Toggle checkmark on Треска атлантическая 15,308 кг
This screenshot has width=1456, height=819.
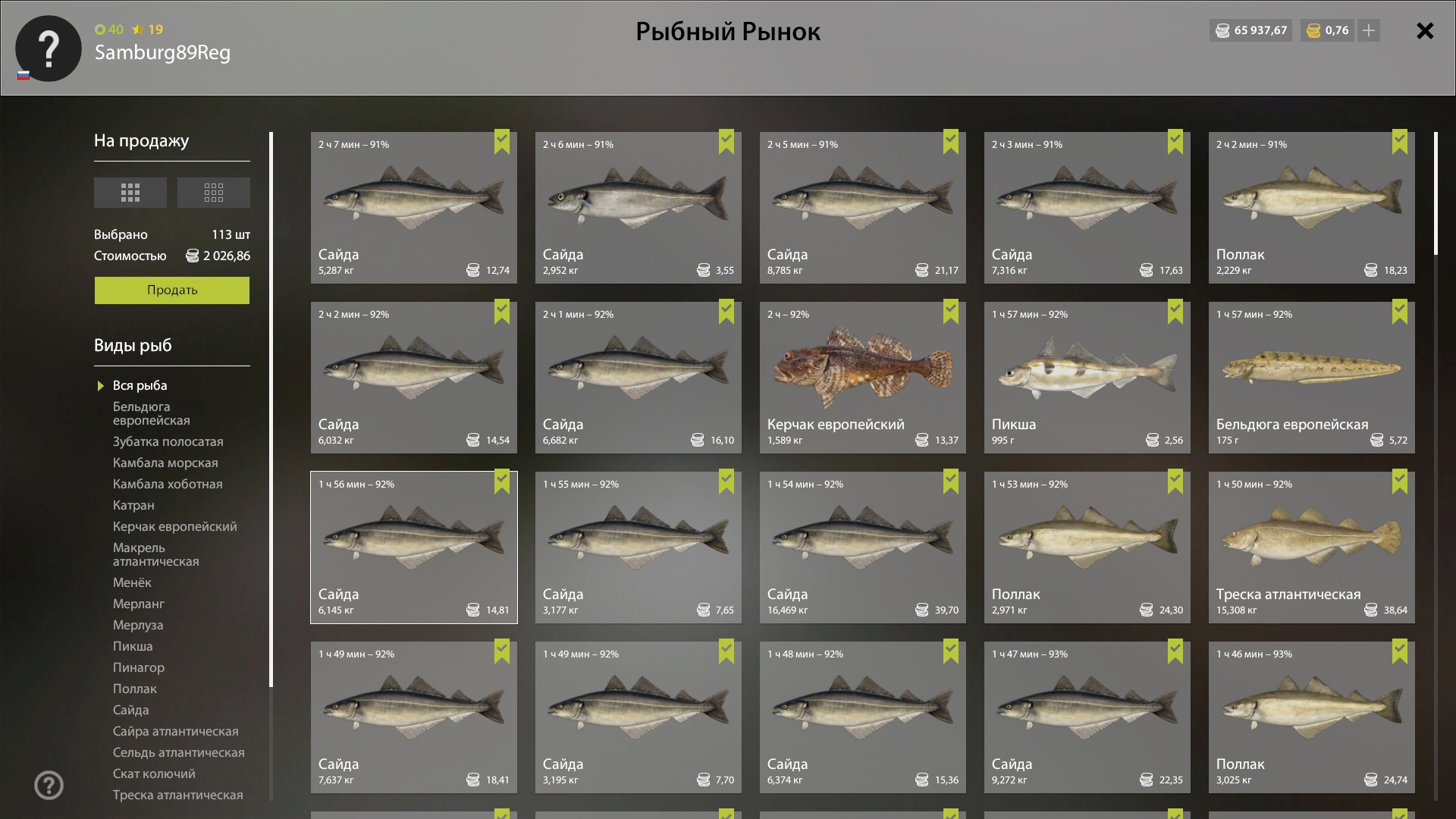tap(1400, 482)
